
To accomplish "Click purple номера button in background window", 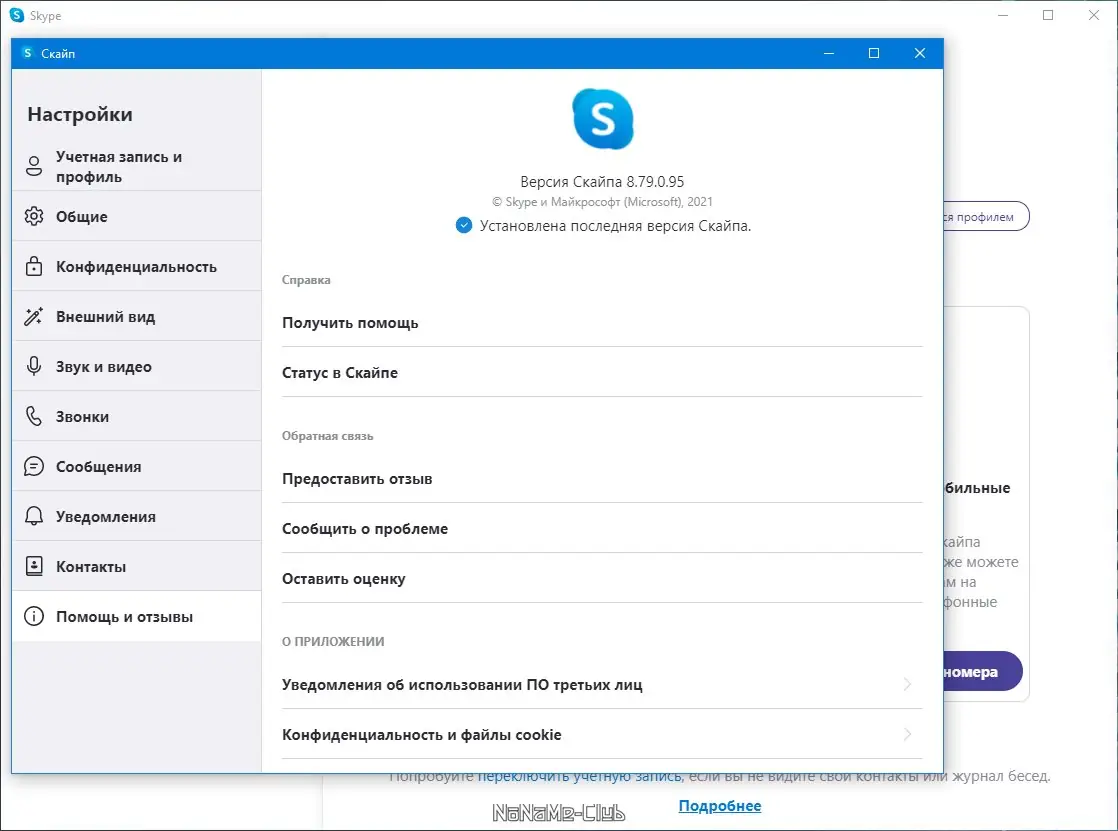I will coord(983,671).
